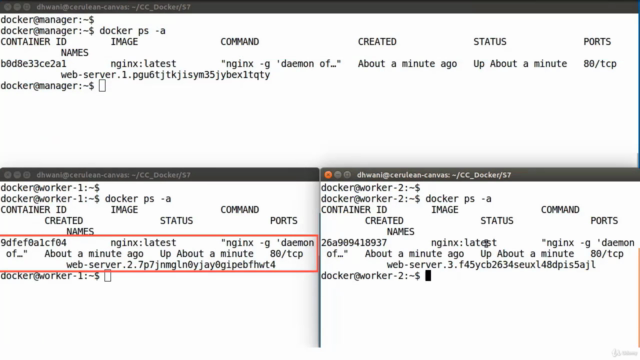
Task: Maximize the worker-1 terminal window
Action: pos(27,175)
